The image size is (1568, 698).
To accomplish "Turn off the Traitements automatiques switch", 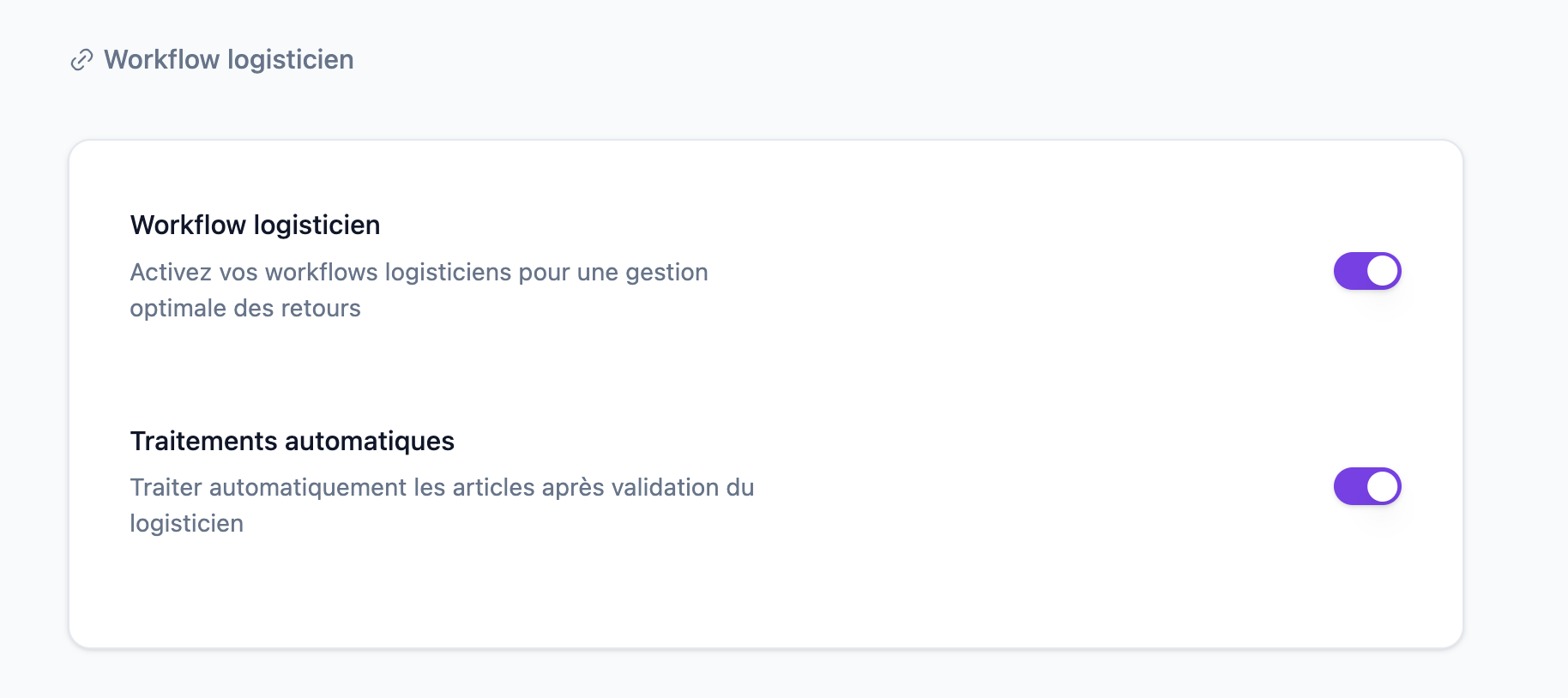I will 1367,486.
